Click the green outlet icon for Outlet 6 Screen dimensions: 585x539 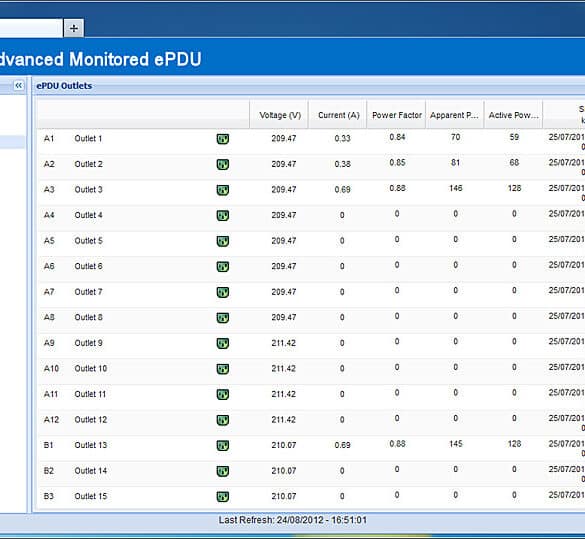click(x=223, y=267)
